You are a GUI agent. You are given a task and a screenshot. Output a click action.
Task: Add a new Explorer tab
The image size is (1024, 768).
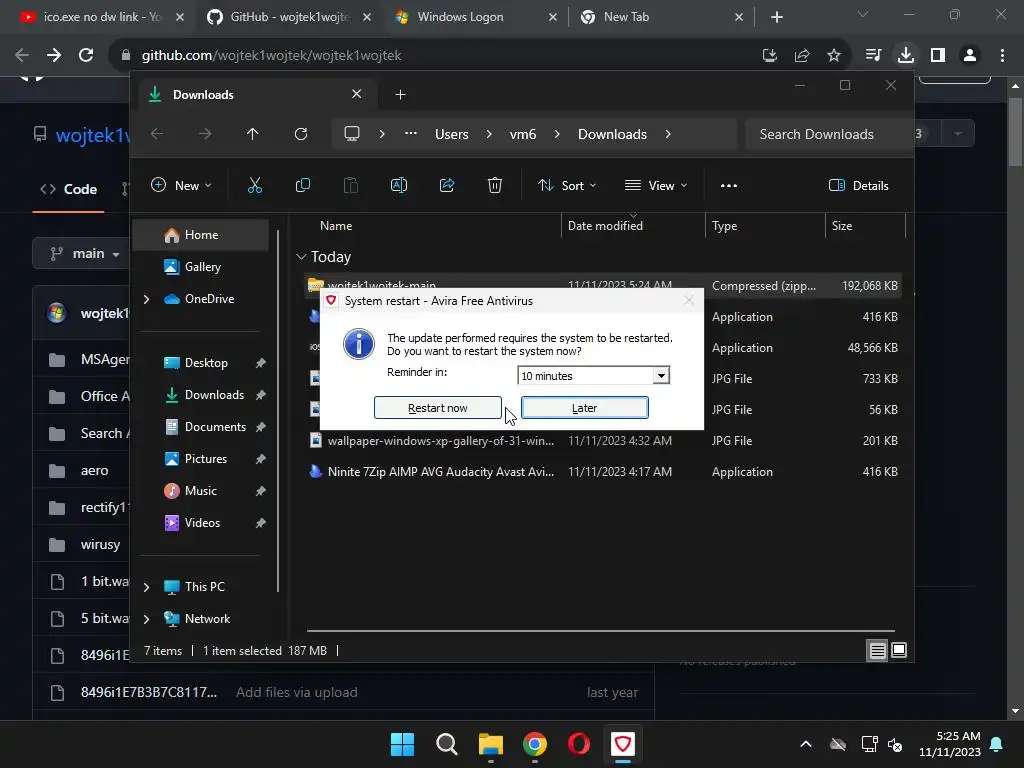[x=400, y=95]
